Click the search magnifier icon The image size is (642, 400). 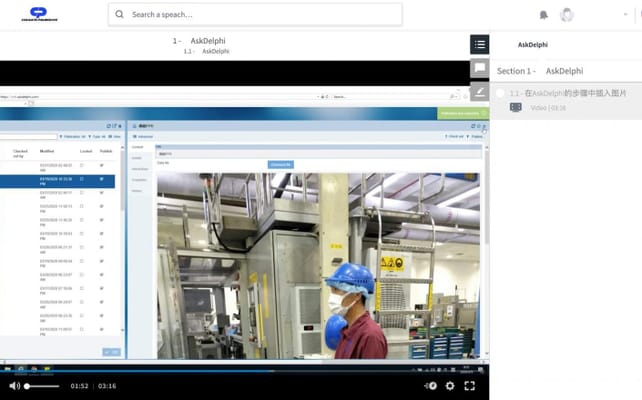[x=120, y=15]
